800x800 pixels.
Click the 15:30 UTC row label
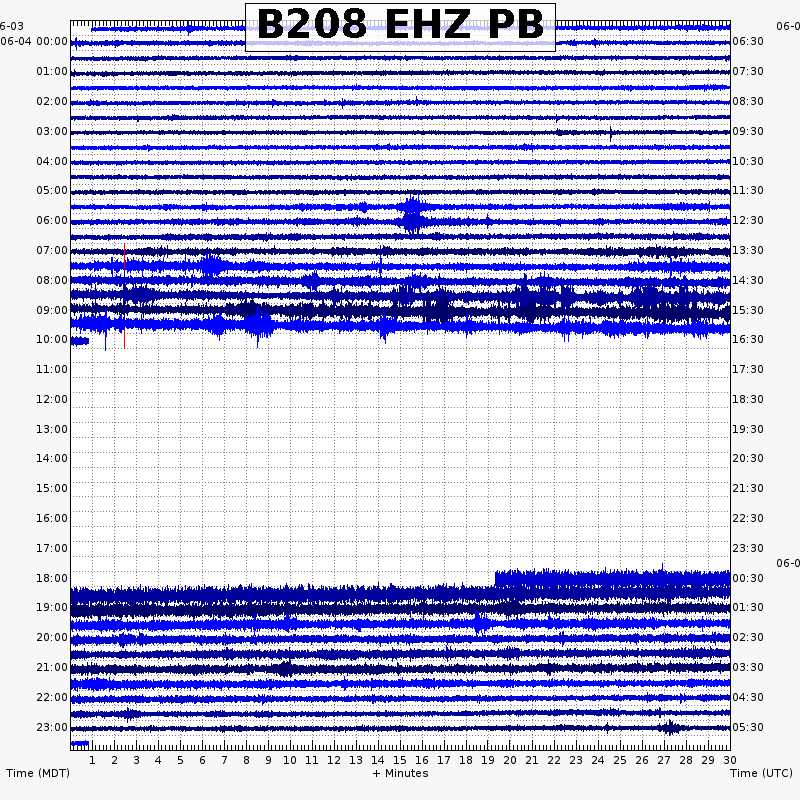(748, 310)
